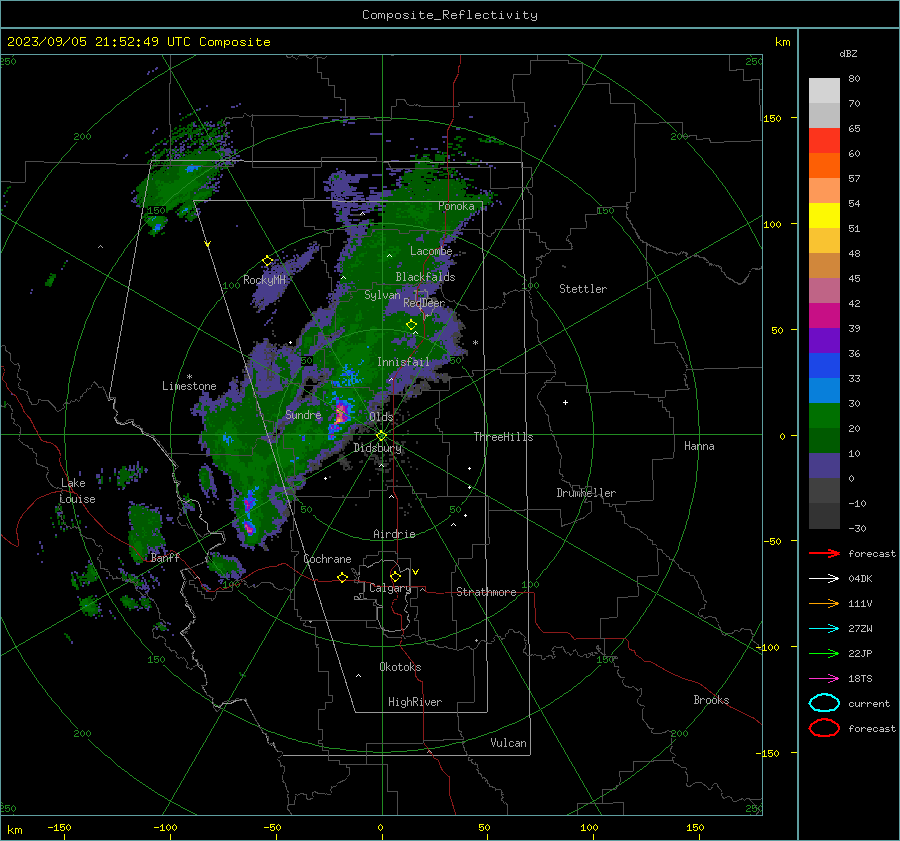Click the bright yellow 54 dBZ swatch
The image size is (900, 841).
tap(824, 216)
